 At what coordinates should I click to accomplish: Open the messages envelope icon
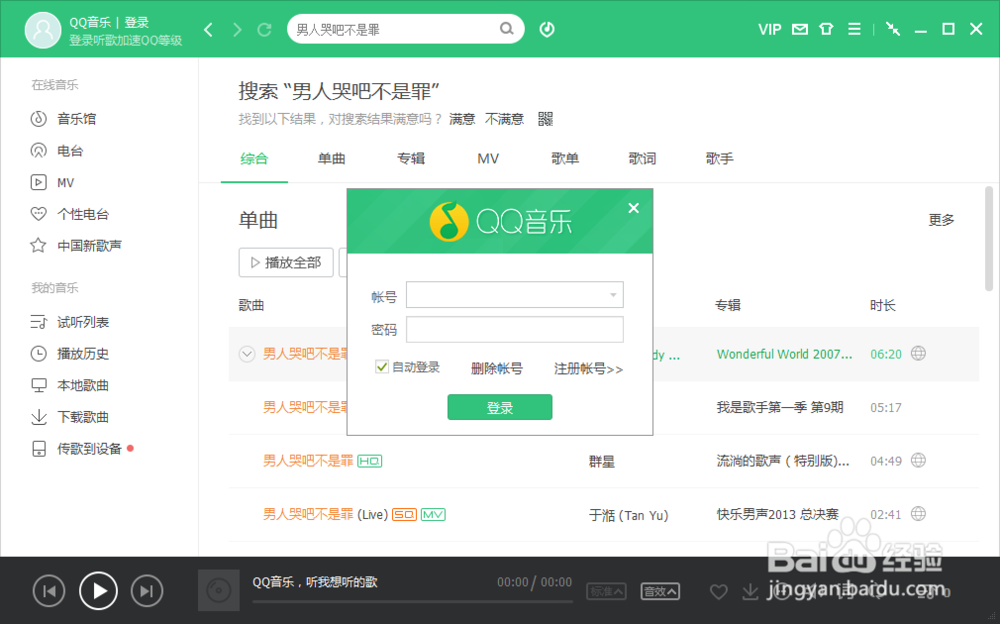pyautogui.click(x=800, y=29)
